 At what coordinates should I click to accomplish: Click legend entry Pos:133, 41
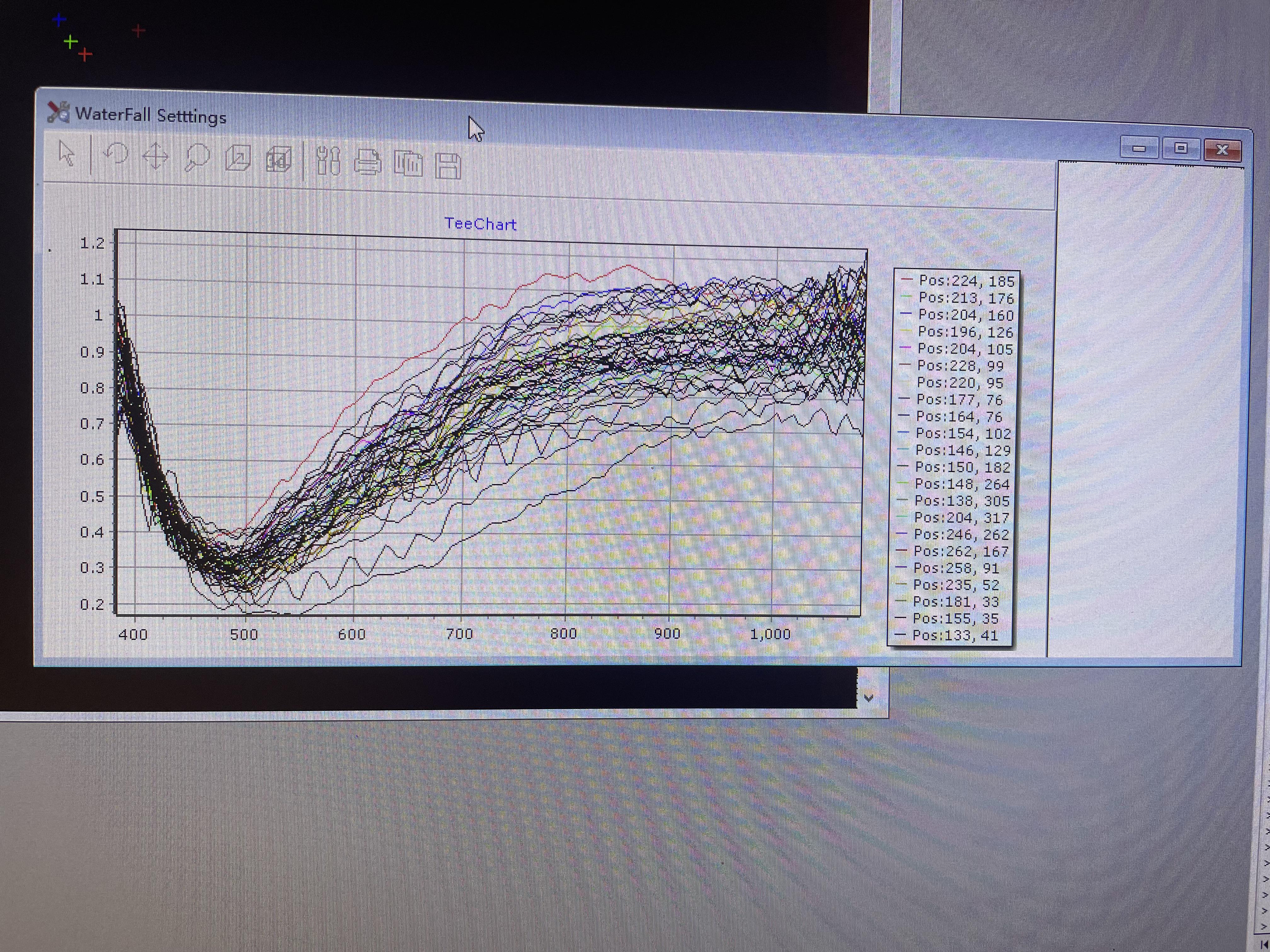tap(955, 635)
